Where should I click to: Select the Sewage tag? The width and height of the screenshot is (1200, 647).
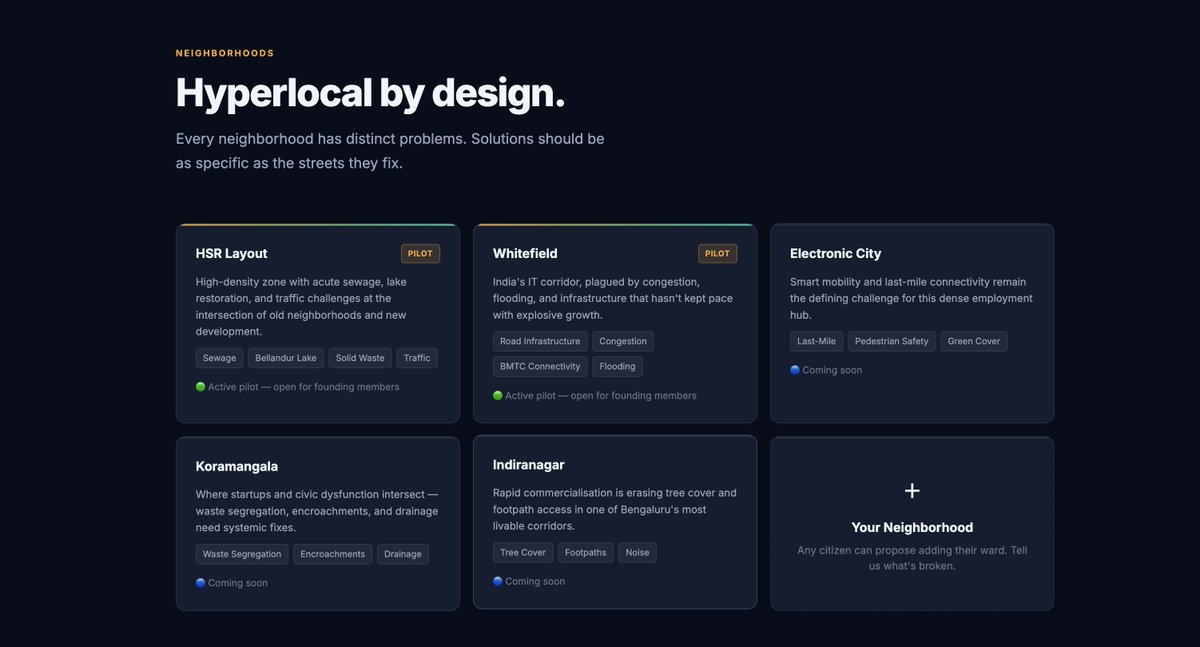pos(220,358)
